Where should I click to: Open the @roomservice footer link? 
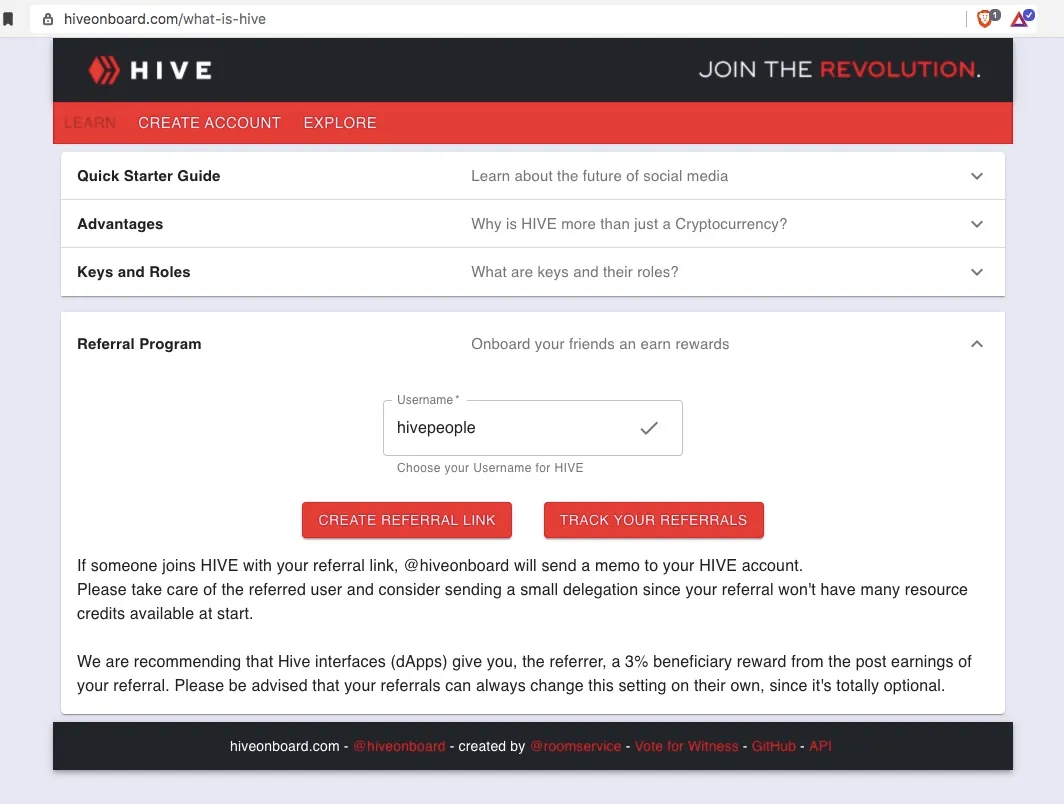575,746
